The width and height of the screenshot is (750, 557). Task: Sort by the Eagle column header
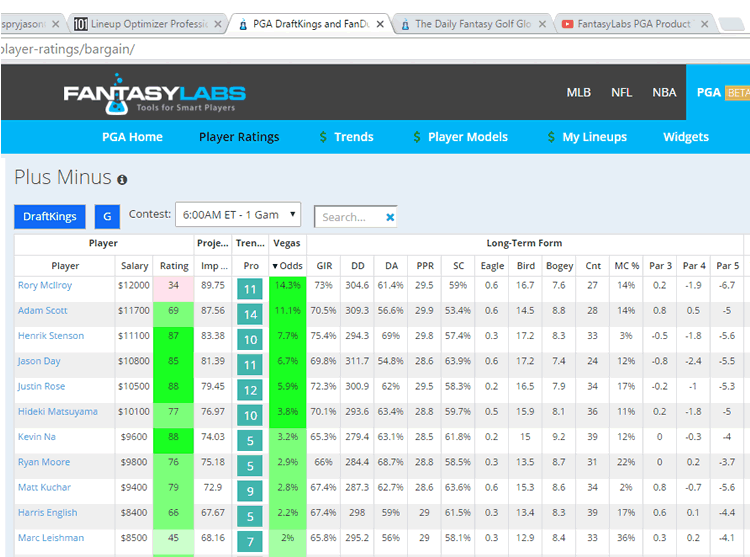click(x=492, y=266)
